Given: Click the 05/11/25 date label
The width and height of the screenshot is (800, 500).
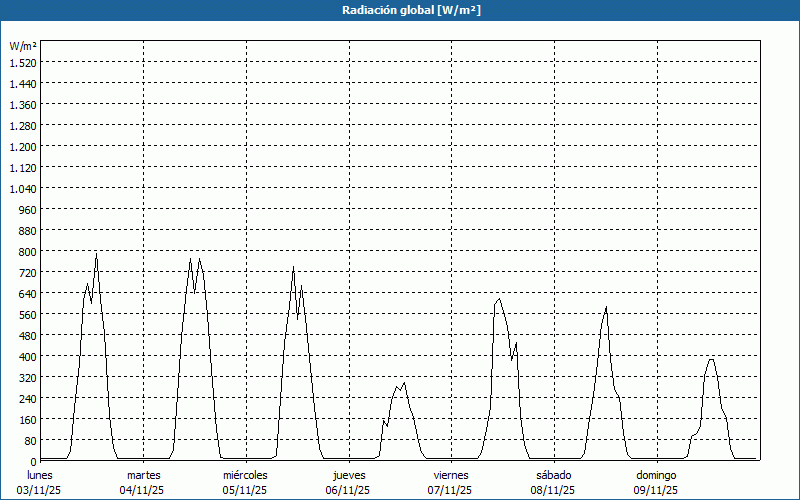Looking at the screenshot, I should 245,490.
